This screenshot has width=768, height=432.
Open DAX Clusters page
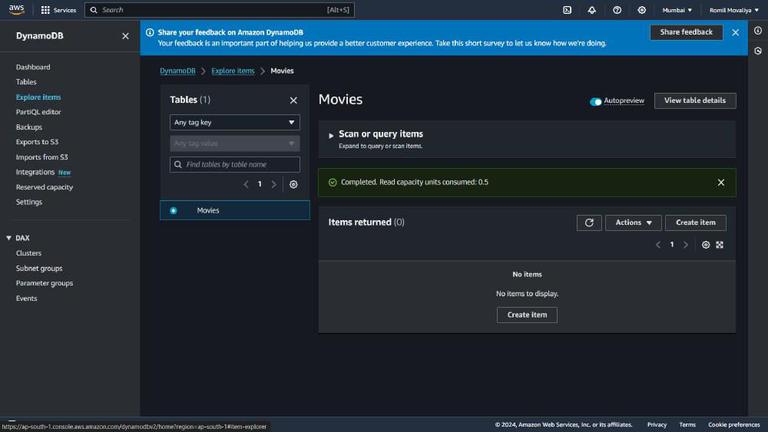(x=28, y=253)
